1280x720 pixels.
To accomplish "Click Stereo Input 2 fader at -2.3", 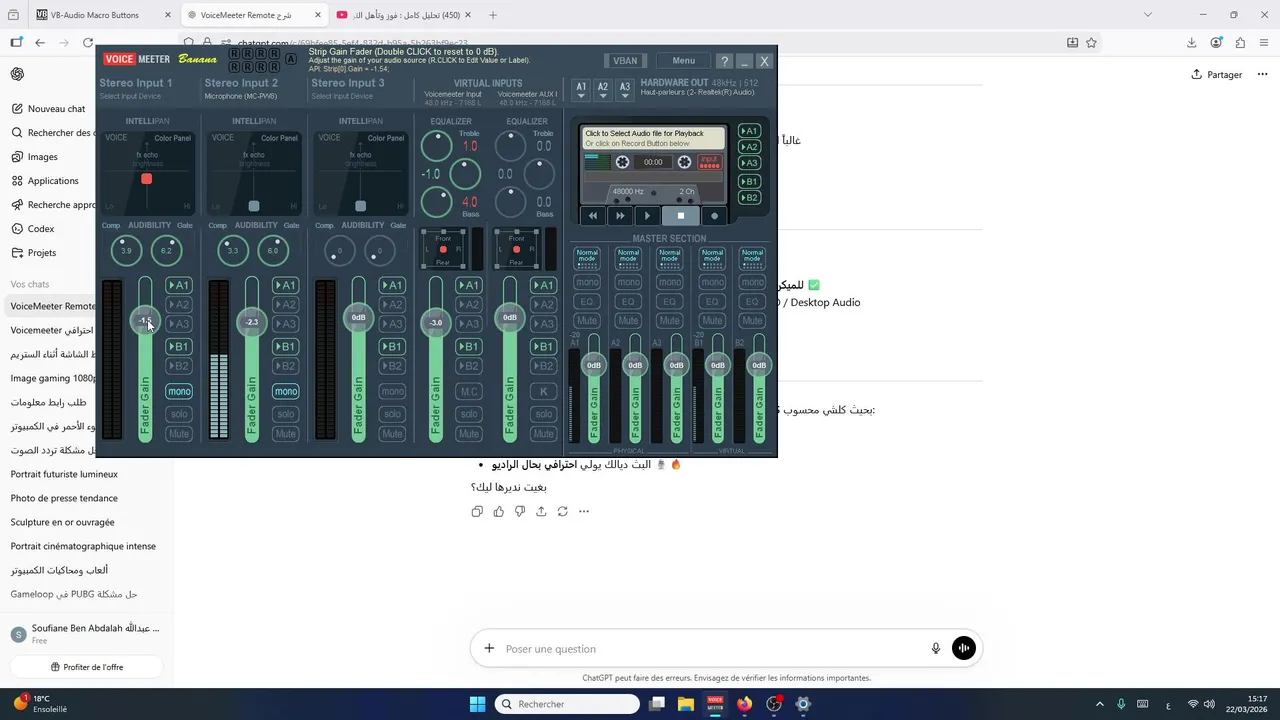I will [x=252, y=322].
